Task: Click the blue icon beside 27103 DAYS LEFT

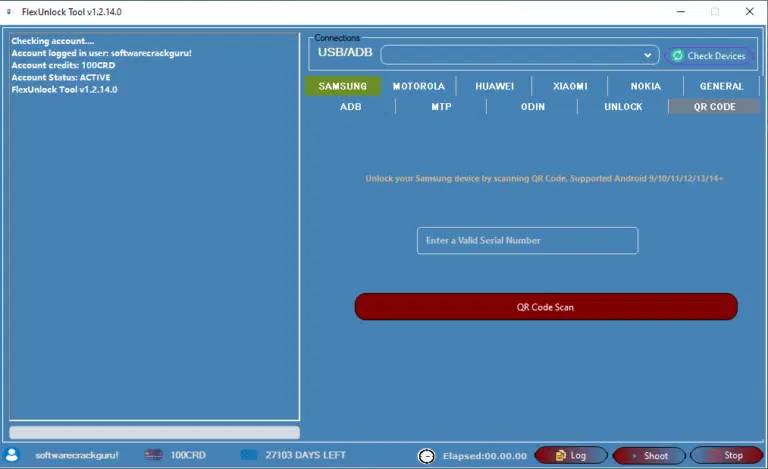Action: click(249, 455)
